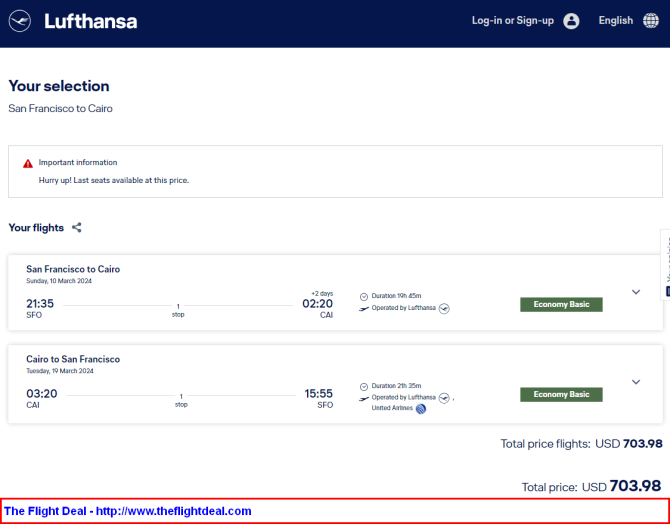
Task: Expand Cairo to San Francisco flight details
Action: [636, 382]
